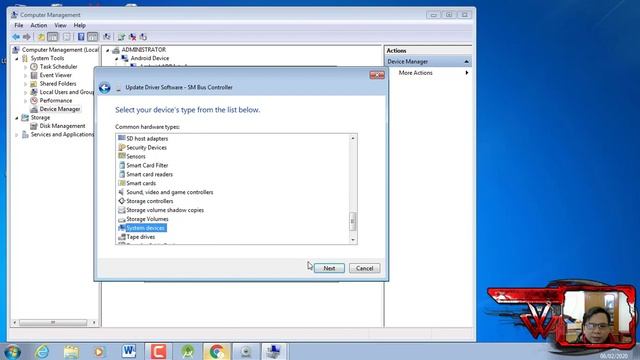Expand Services and Applications node
This screenshot has height=360, width=640.
(17, 135)
